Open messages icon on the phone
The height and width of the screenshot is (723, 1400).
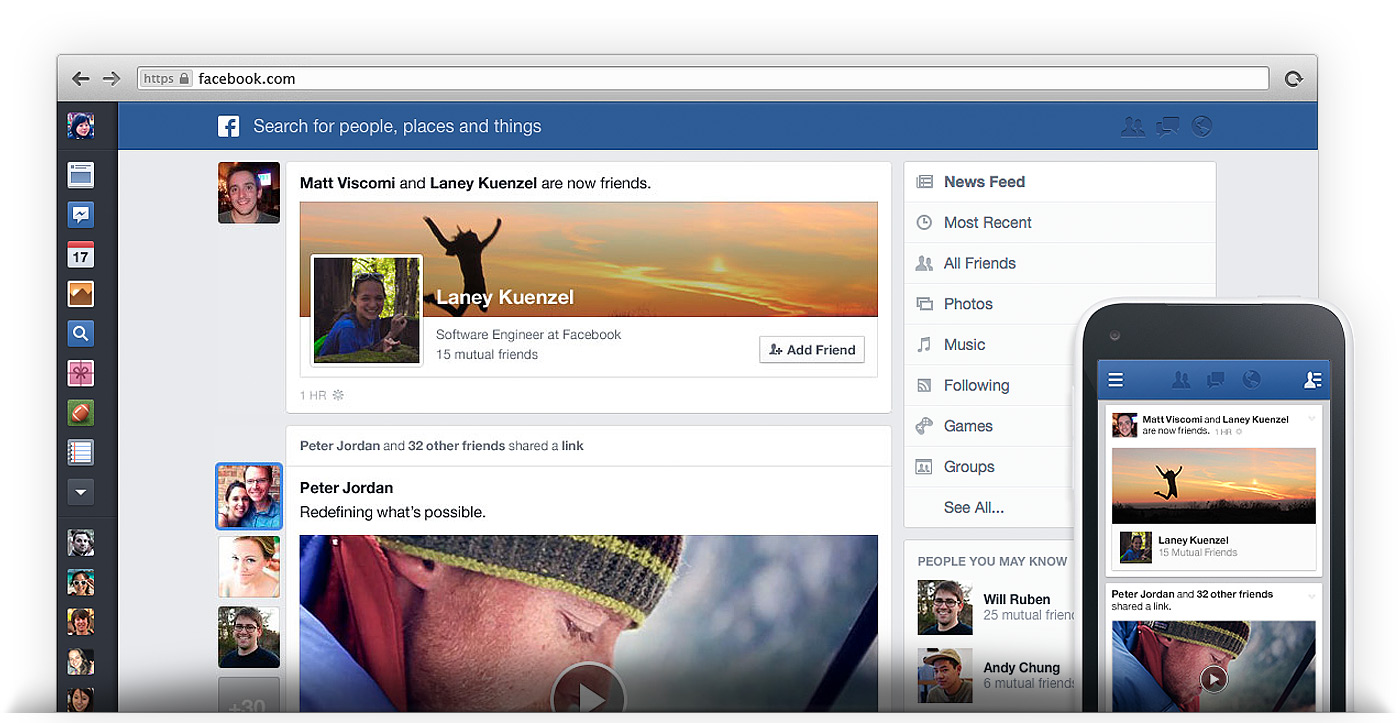pyautogui.click(x=1216, y=380)
